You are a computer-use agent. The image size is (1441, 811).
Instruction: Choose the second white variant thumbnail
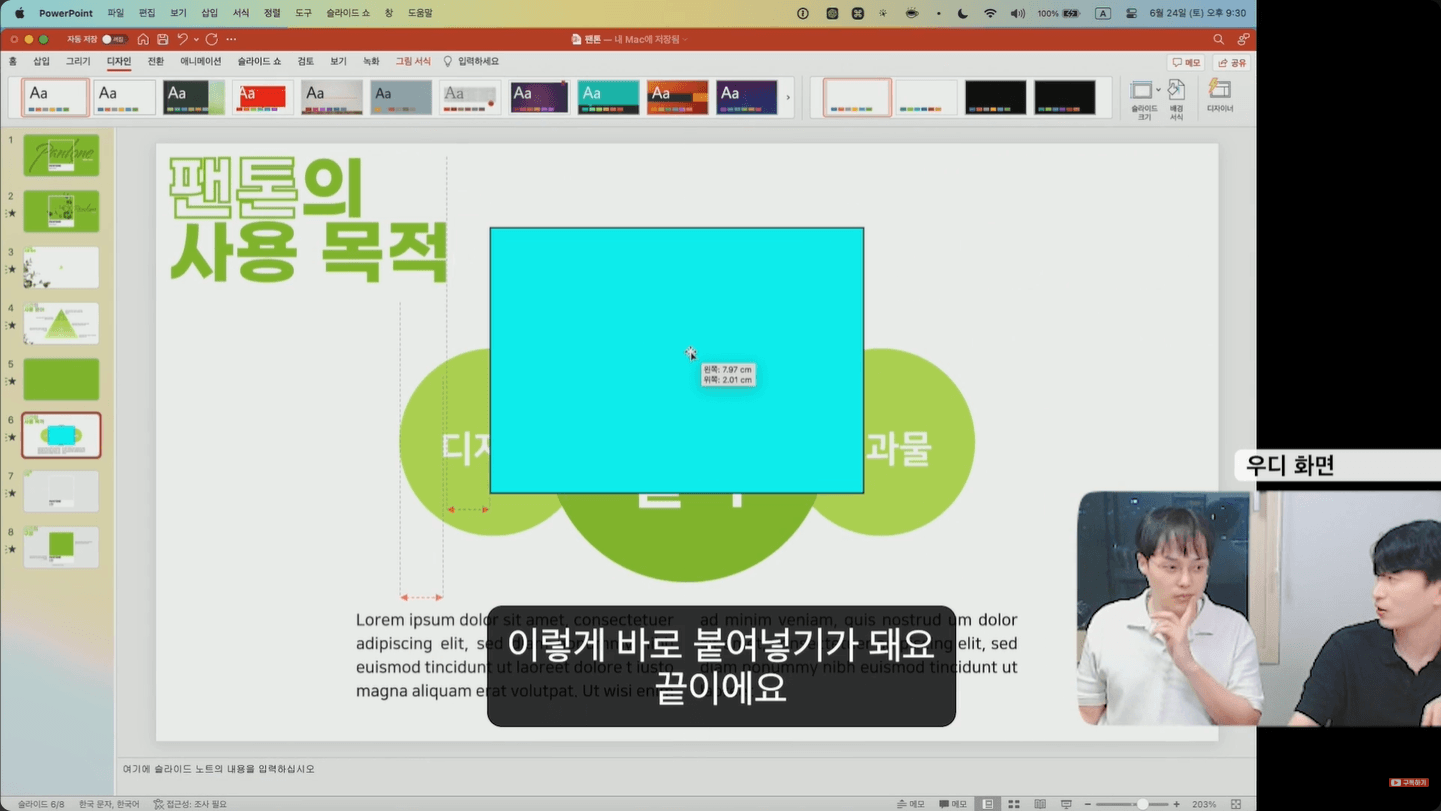tap(926, 98)
